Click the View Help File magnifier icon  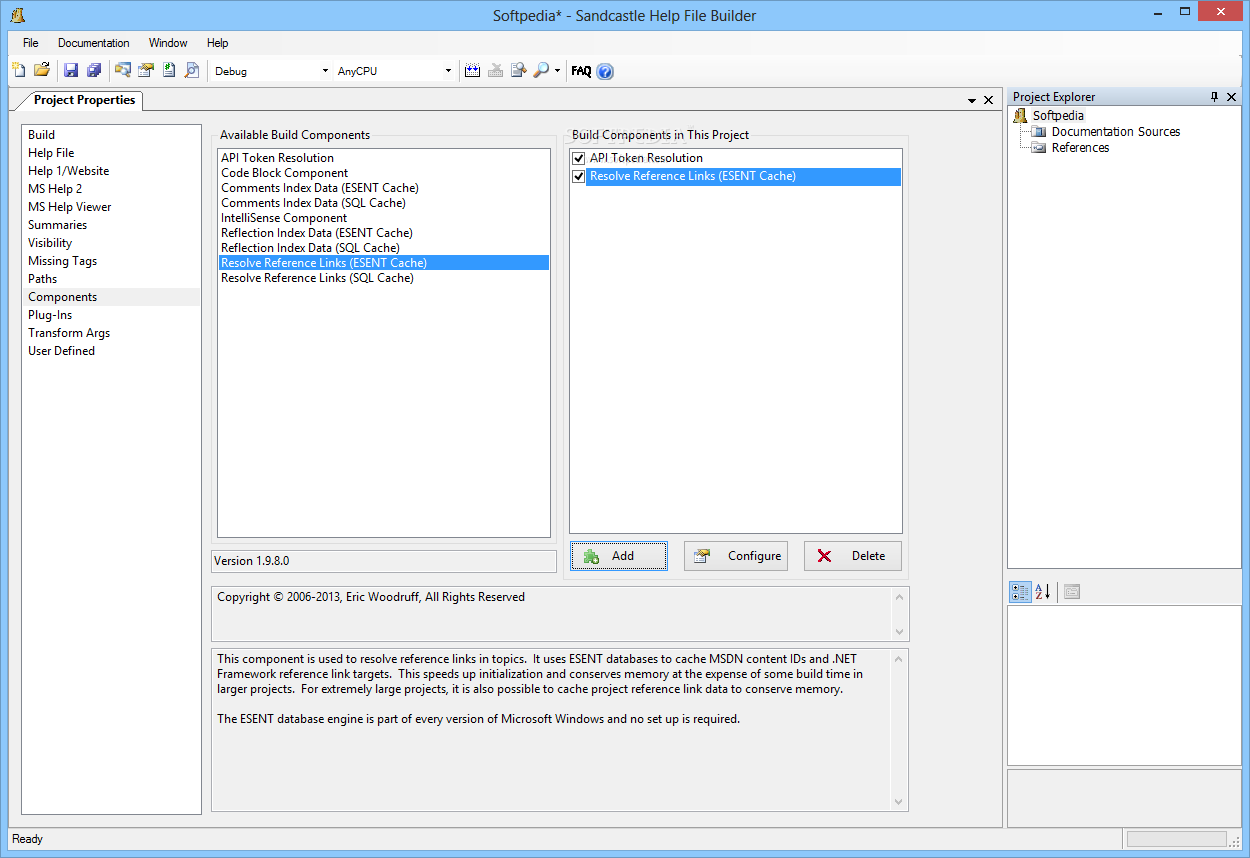[541, 70]
